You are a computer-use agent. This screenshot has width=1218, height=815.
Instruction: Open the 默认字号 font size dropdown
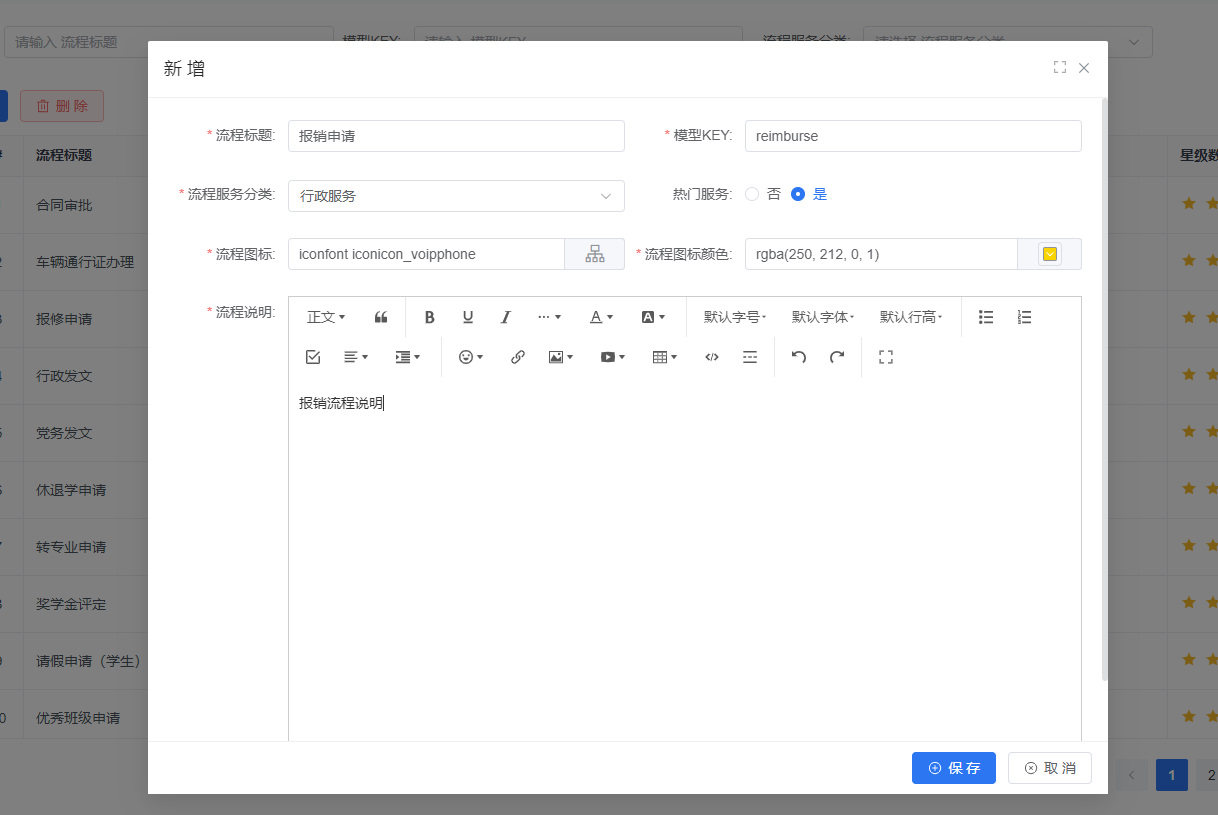[x=735, y=317]
